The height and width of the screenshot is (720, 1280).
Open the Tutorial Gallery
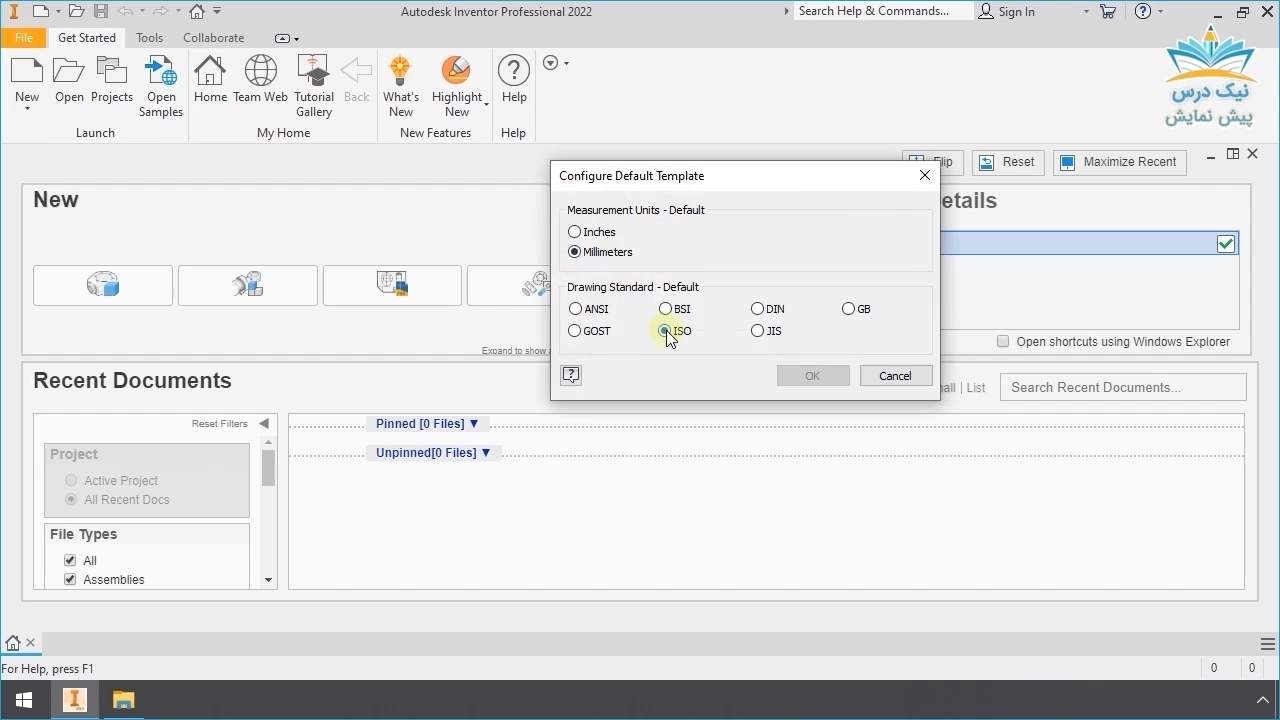(x=314, y=73)
